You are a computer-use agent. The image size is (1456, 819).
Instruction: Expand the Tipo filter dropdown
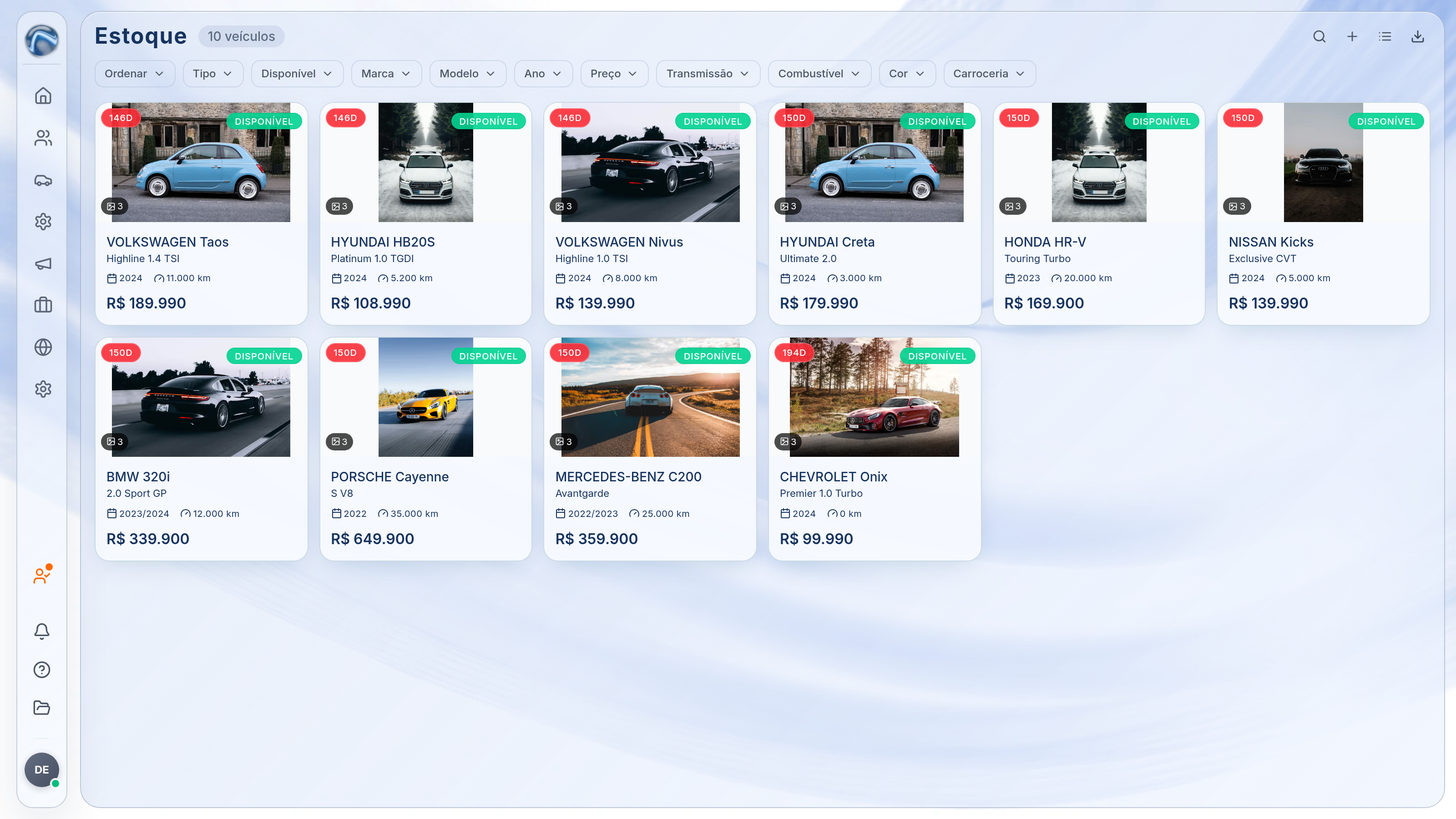tap(213, 73)
